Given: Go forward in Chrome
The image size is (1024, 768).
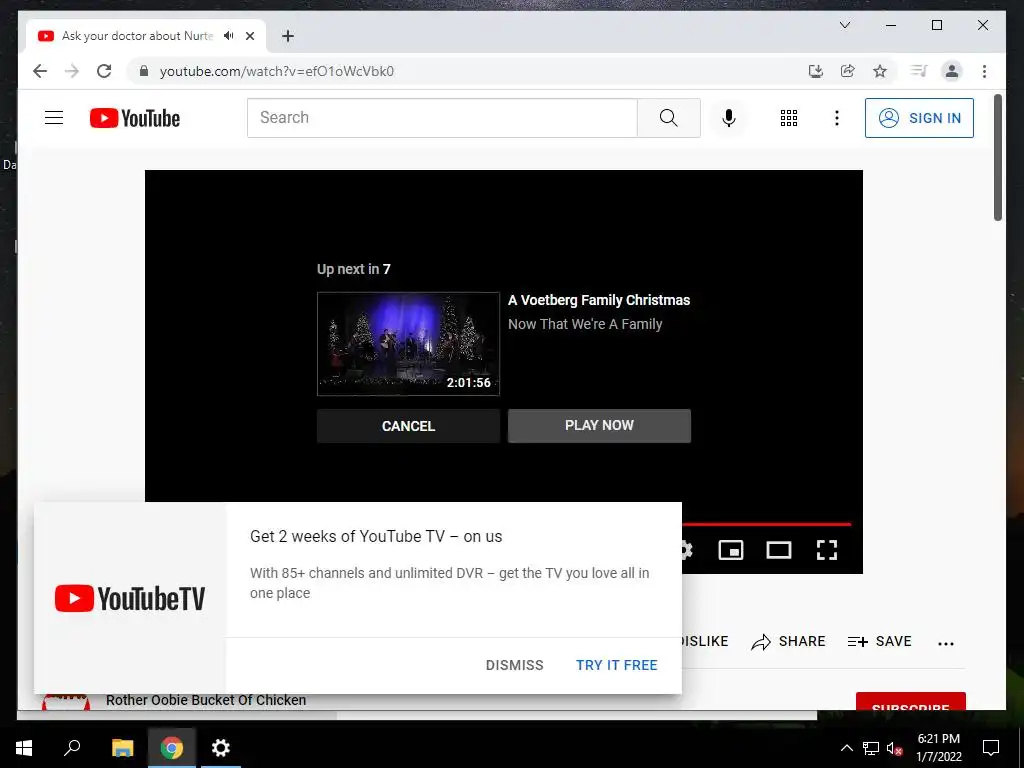Looking at the screenshot, I should coord(72,71).
